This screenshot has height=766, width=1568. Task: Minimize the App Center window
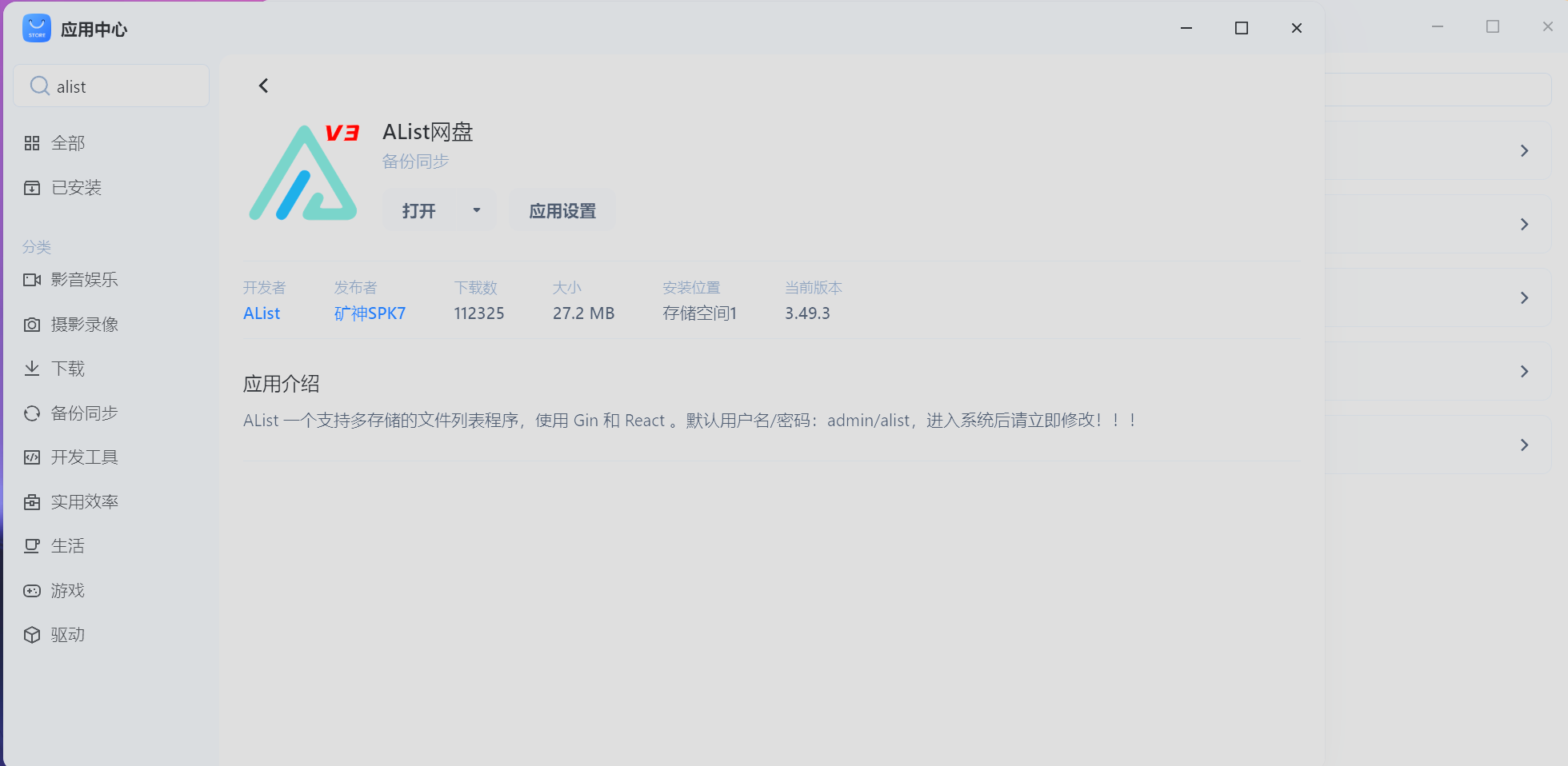click(x=1186, y=28)
